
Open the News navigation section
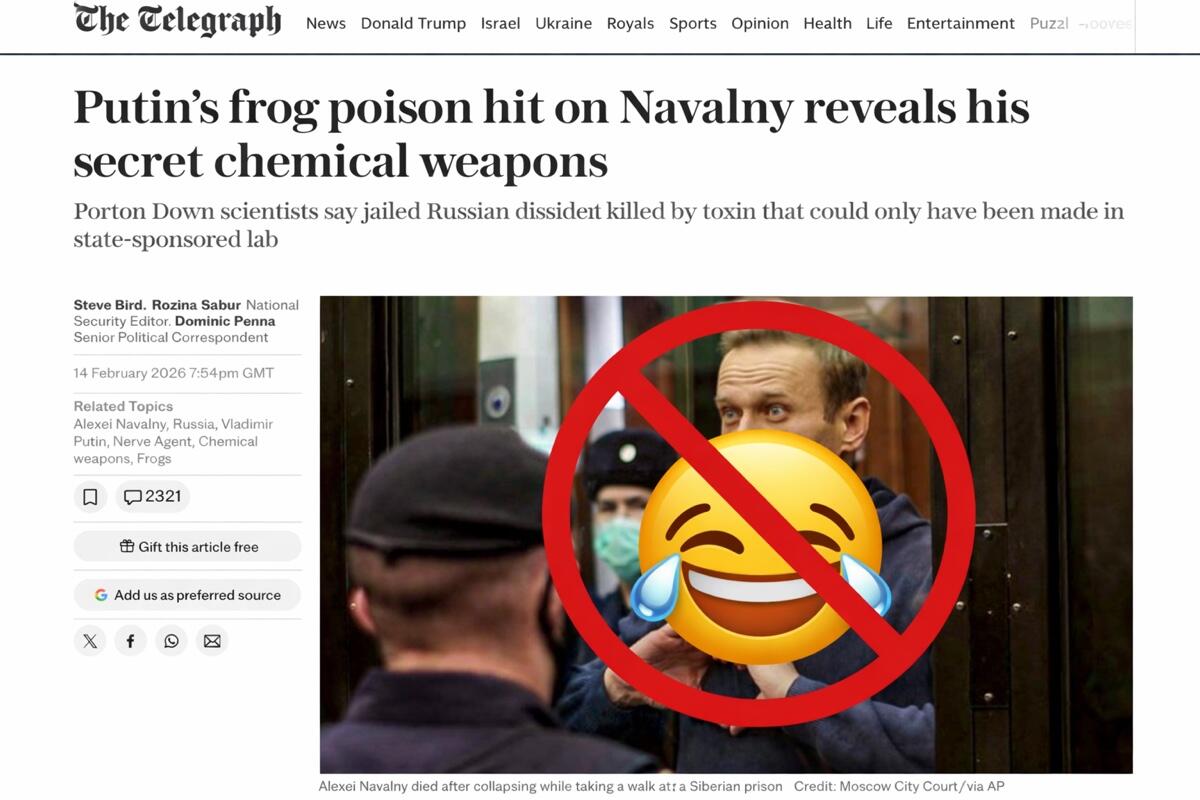(x=326, y=23)
